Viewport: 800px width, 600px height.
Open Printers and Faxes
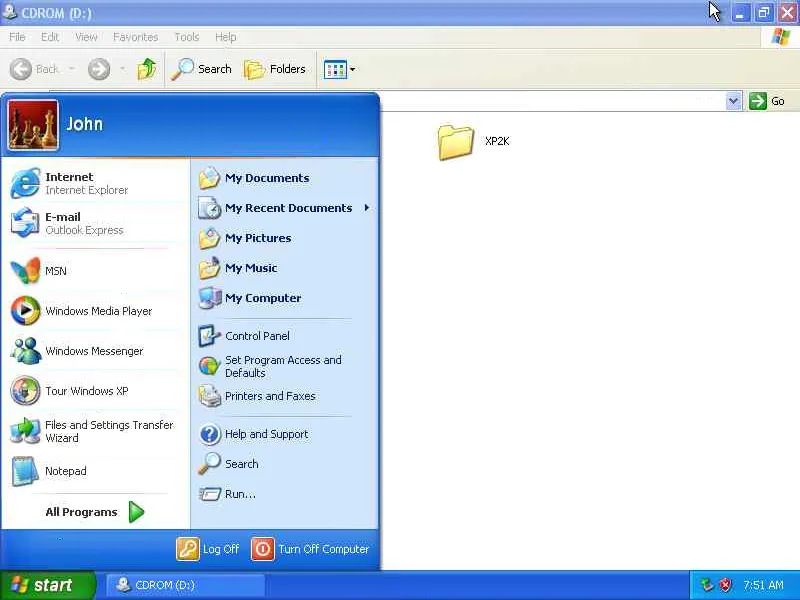(x=285, y=396)
